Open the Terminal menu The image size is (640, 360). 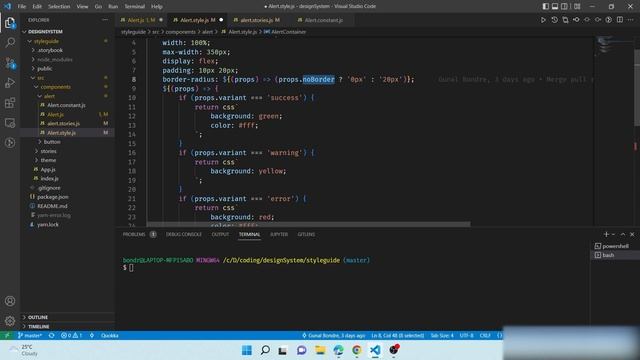point(134,7)
